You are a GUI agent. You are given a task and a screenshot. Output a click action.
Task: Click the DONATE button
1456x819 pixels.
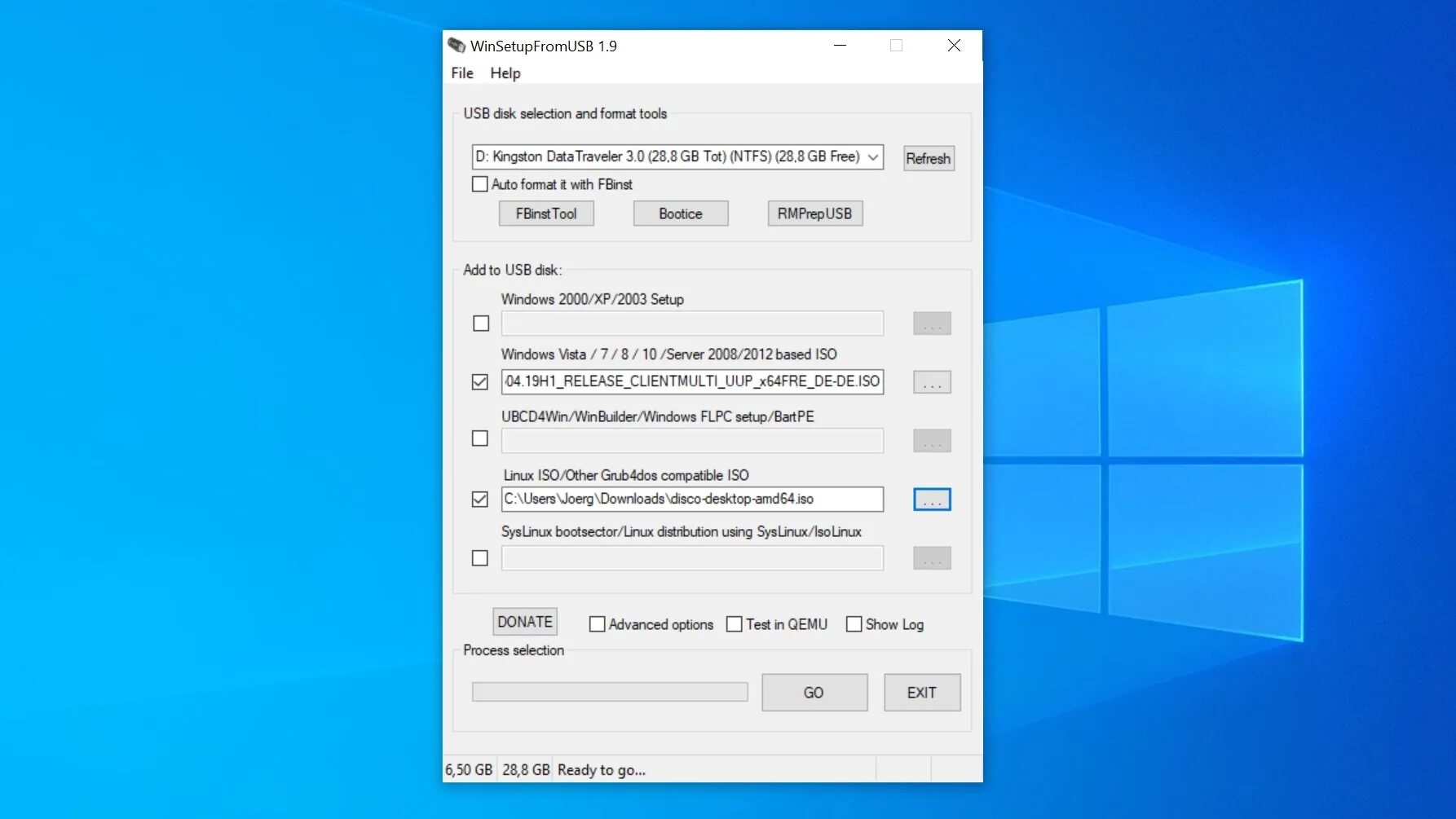click(x=525, y=622)
